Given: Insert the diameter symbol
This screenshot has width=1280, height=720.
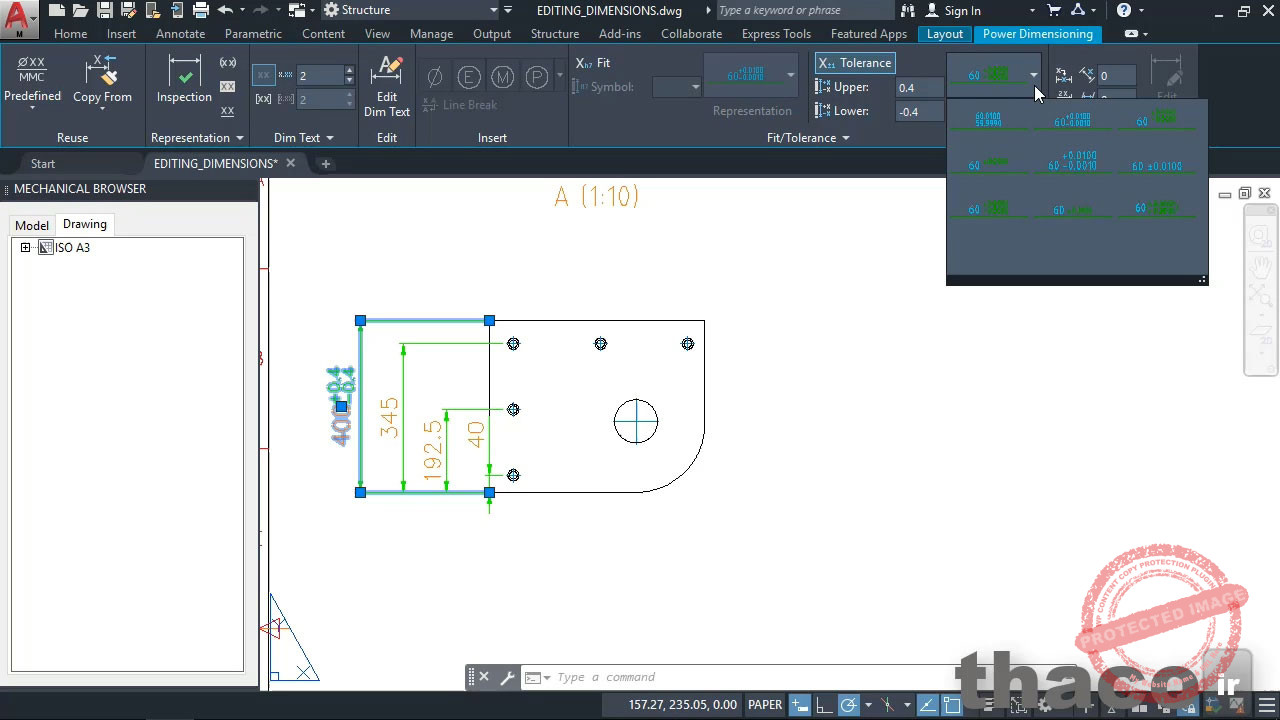Looking at the screenshot, I should click(435, 77).
